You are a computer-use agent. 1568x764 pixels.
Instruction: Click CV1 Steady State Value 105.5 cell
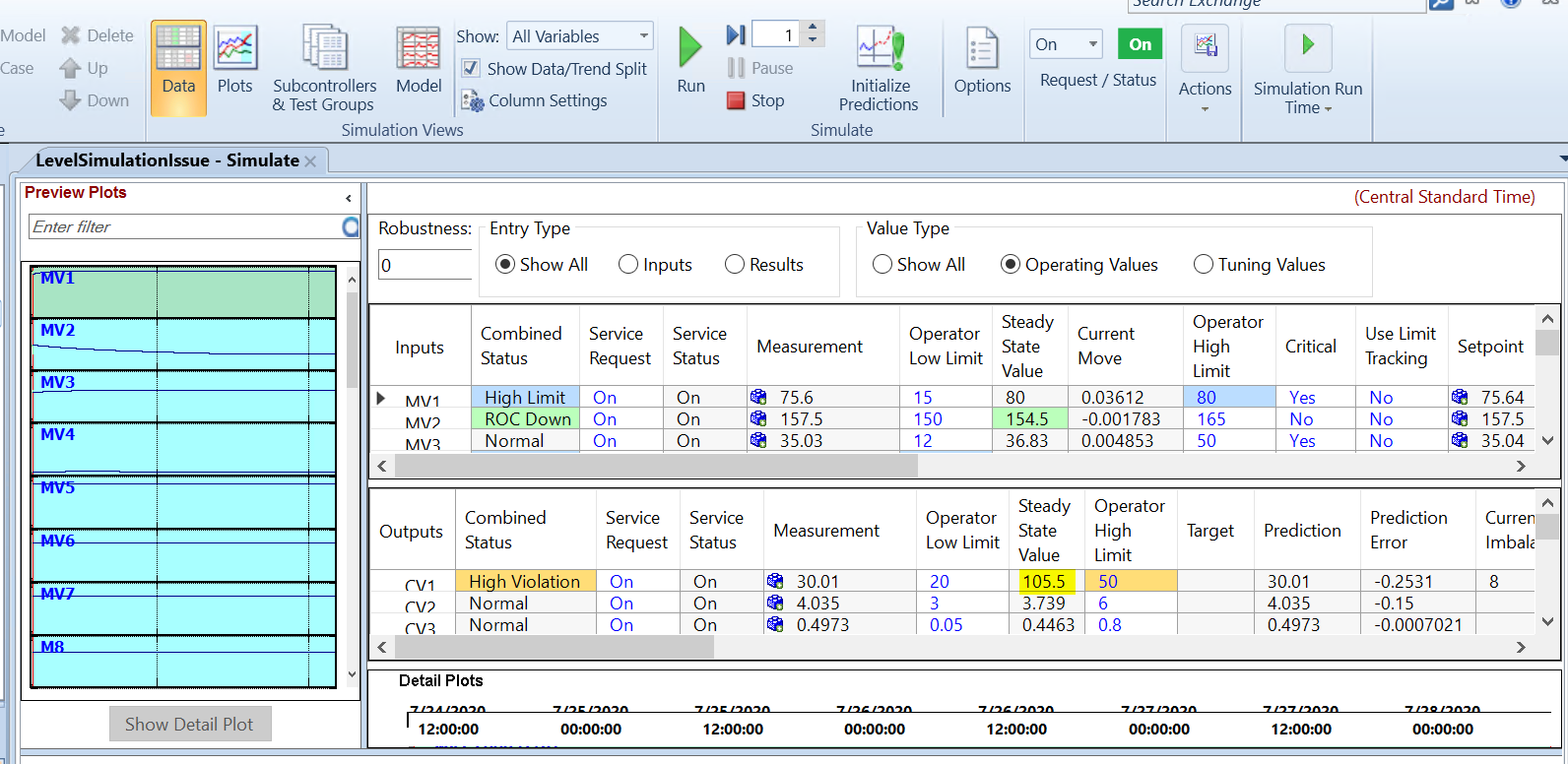(x=1044, y=581)
